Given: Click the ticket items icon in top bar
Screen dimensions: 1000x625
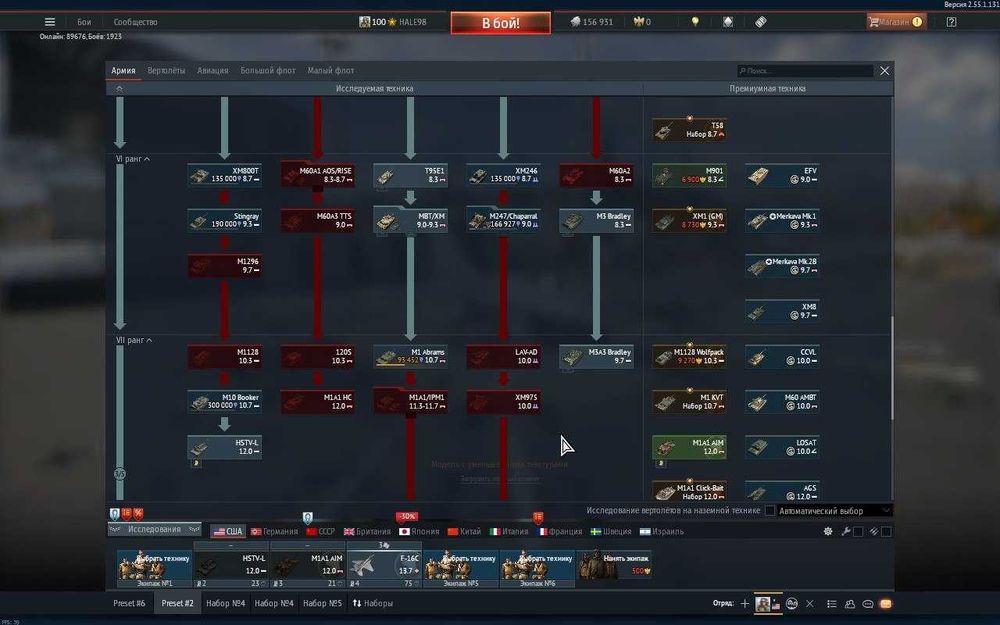Looking at the screenshot, I should (760, 22).
